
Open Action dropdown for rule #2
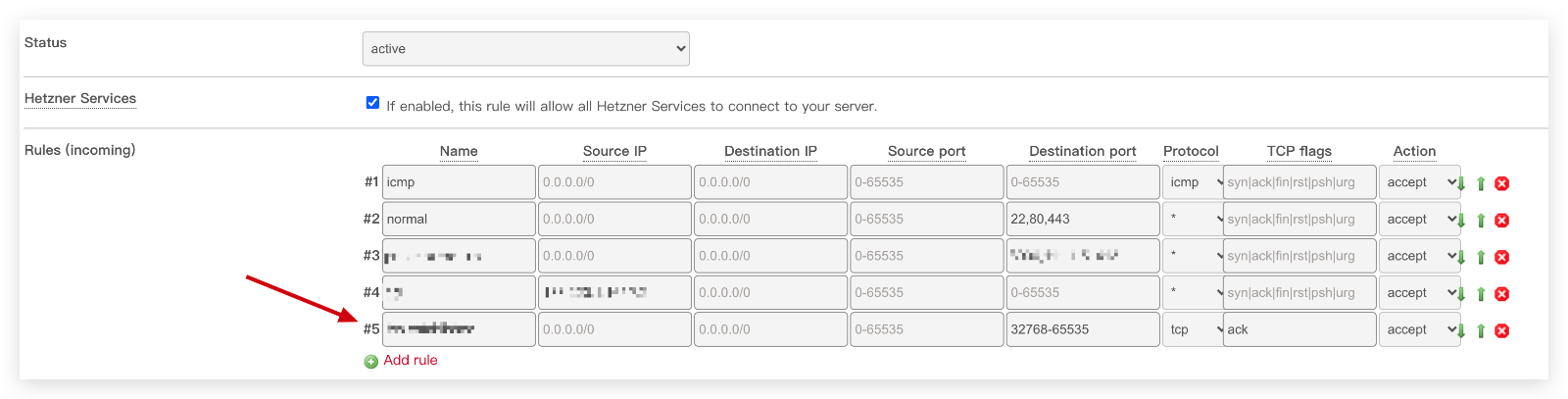pyautogui.click(x=1419, y=220)
